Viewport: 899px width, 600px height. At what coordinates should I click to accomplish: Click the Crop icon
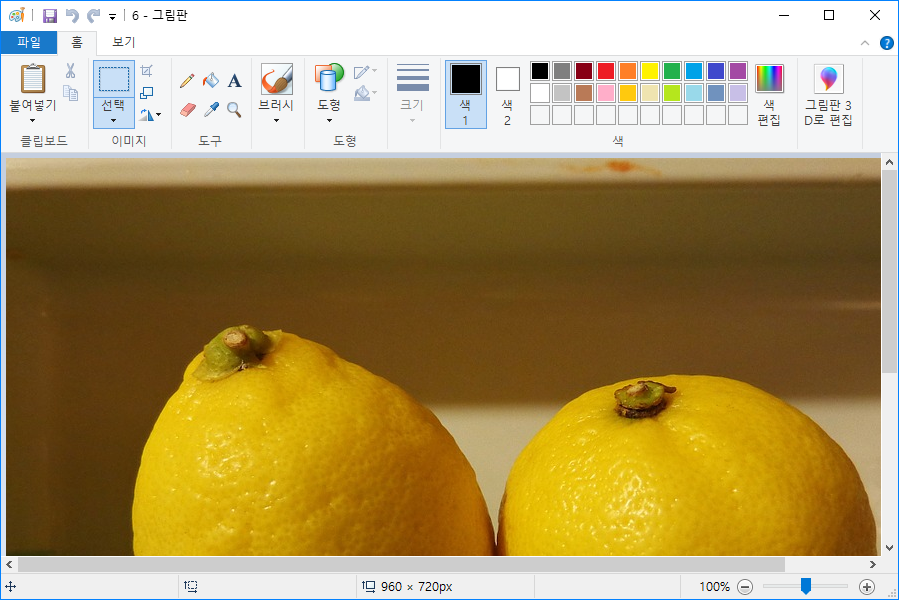(147, 71)
